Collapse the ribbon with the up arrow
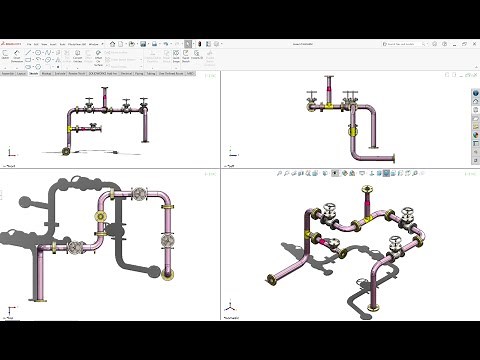Viewport: 480px width, 360px height. tap(476, 67)
